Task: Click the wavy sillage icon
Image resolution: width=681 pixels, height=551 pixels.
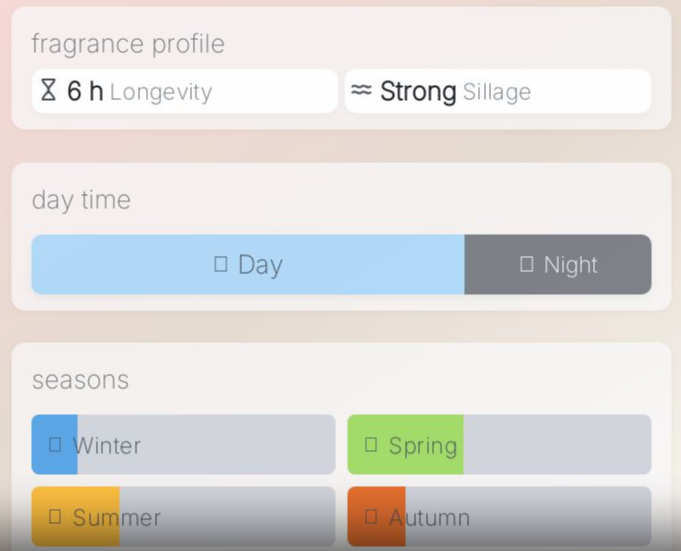Action: pos(361,91)
